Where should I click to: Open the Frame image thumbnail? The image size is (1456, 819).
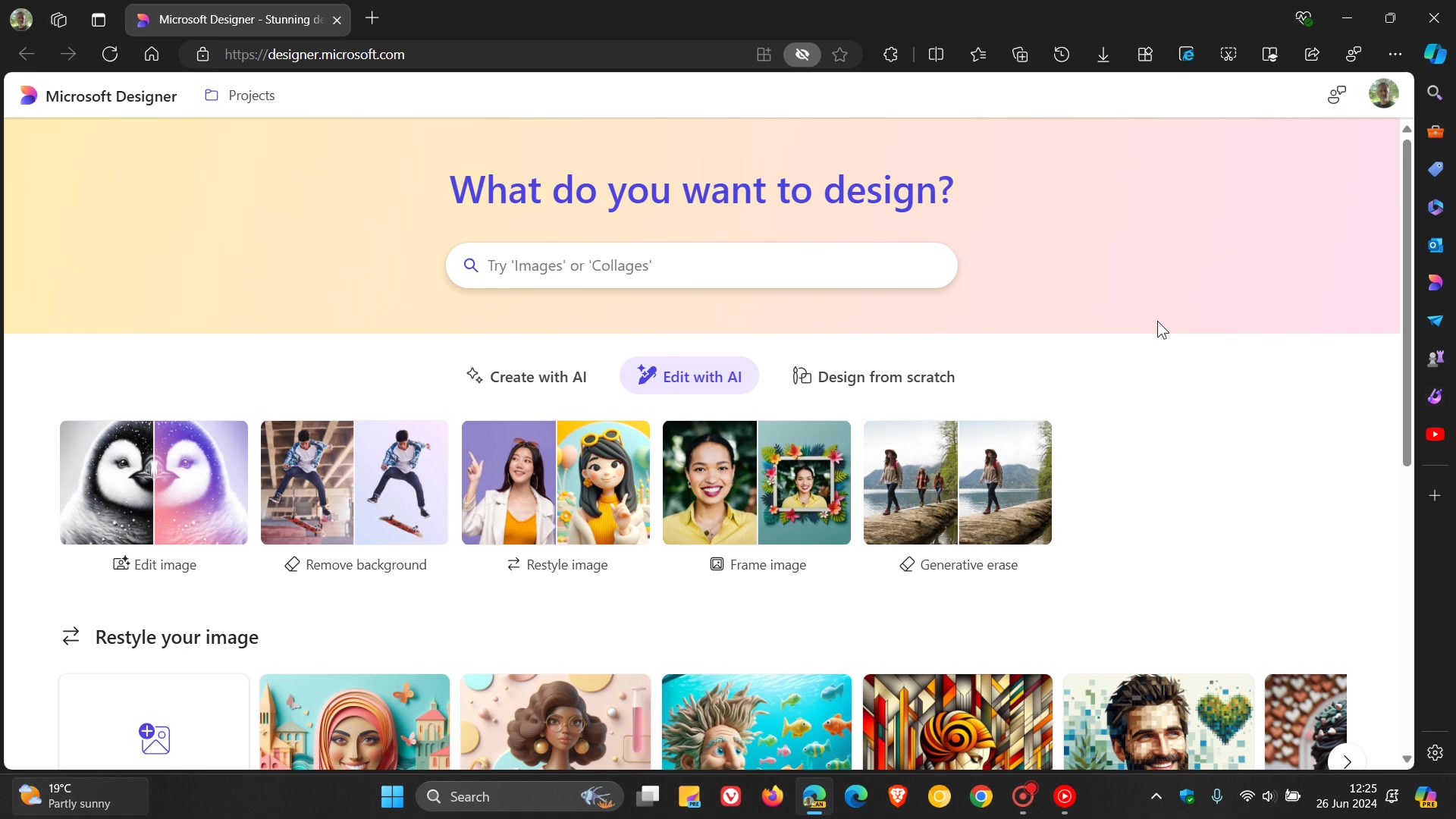[x=757, y=482]
